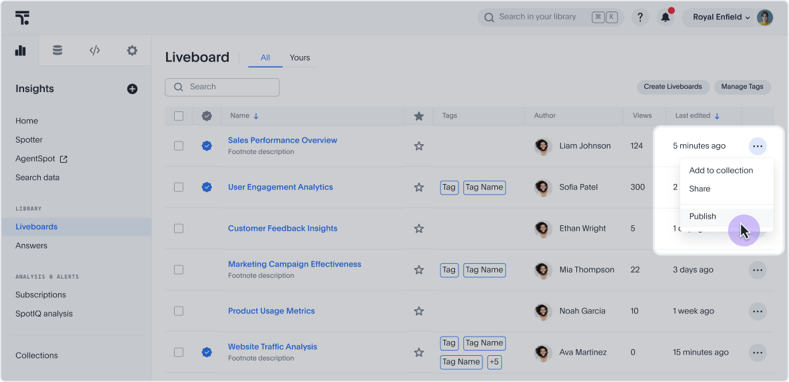The image size is (789, 382).
Task: Open the Admin settings gear icon
Action: coord(132,50)
